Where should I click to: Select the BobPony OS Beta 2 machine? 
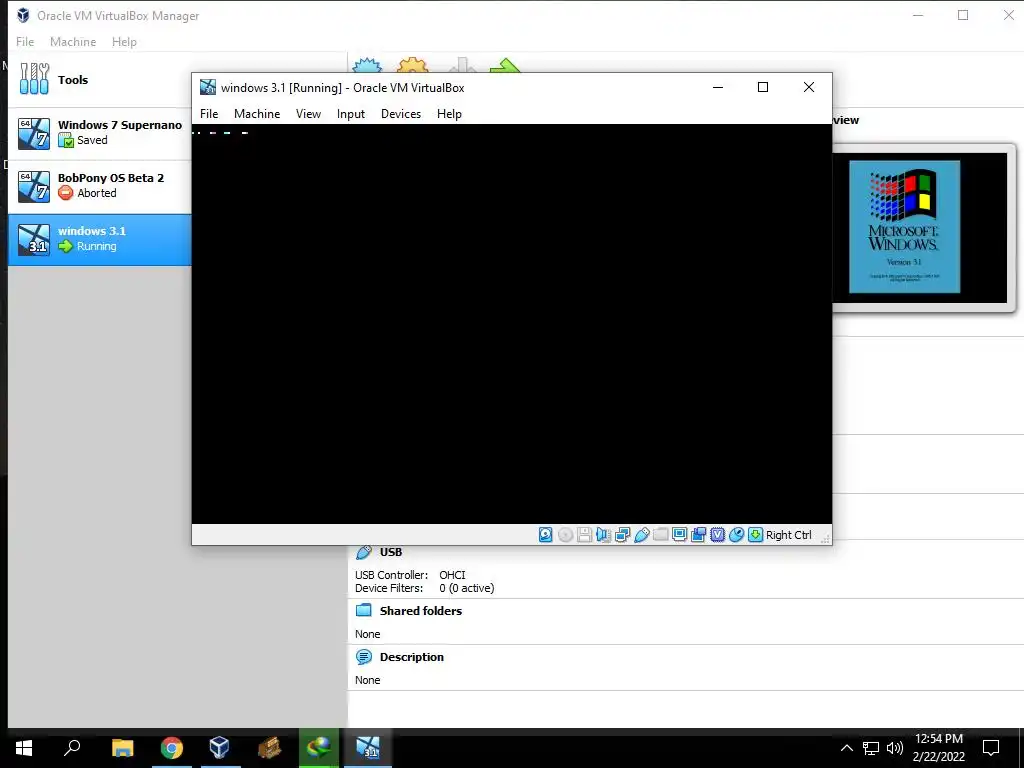coord(99,186)
